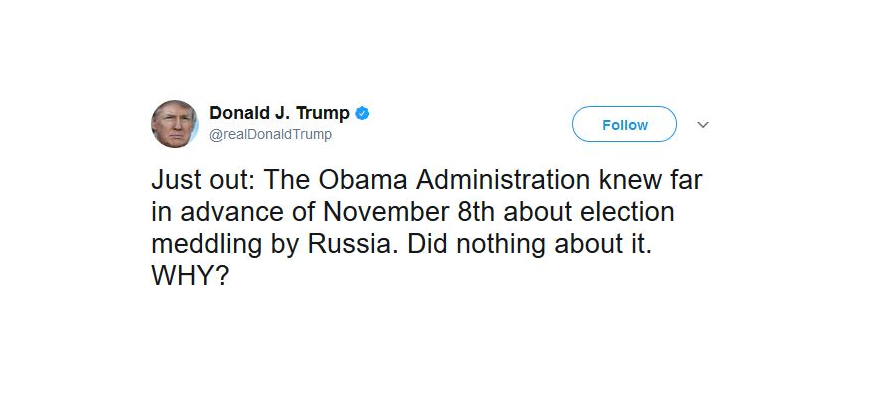Follow the @realDonaldTrump account
This screenshot has height=419, width=872.
click(x=625, y=124)
